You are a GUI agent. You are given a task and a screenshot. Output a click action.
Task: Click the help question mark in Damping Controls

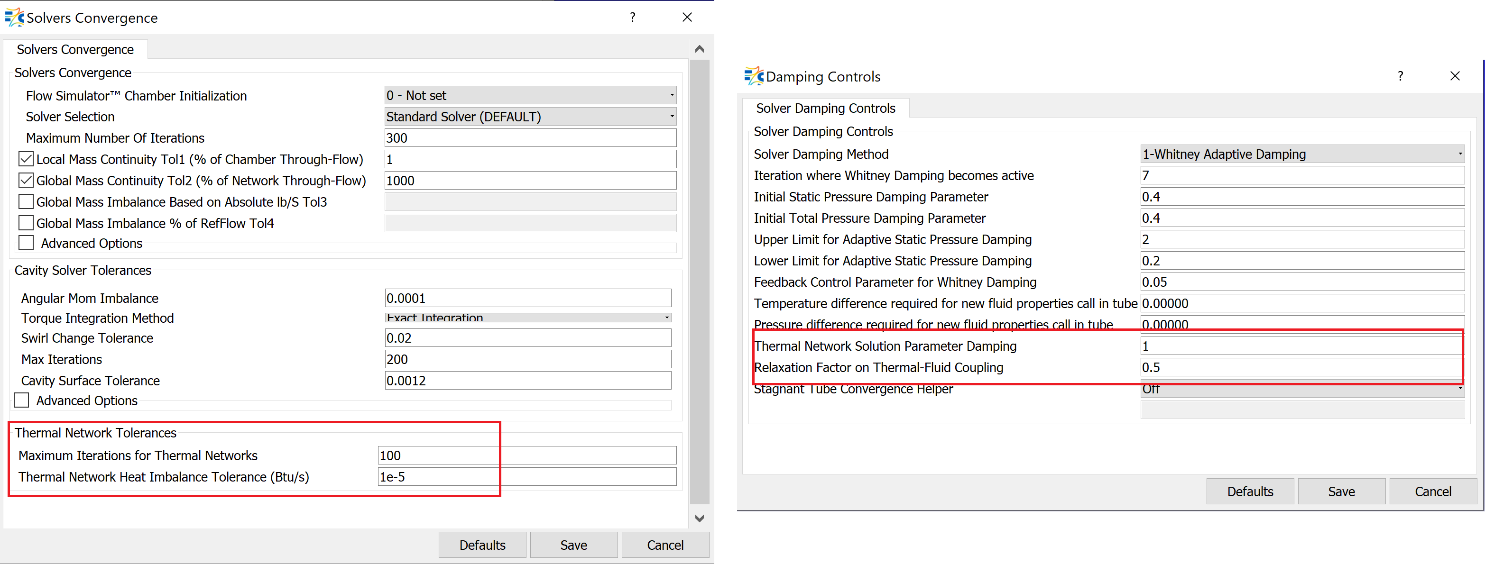click(x=1400, y=76)
